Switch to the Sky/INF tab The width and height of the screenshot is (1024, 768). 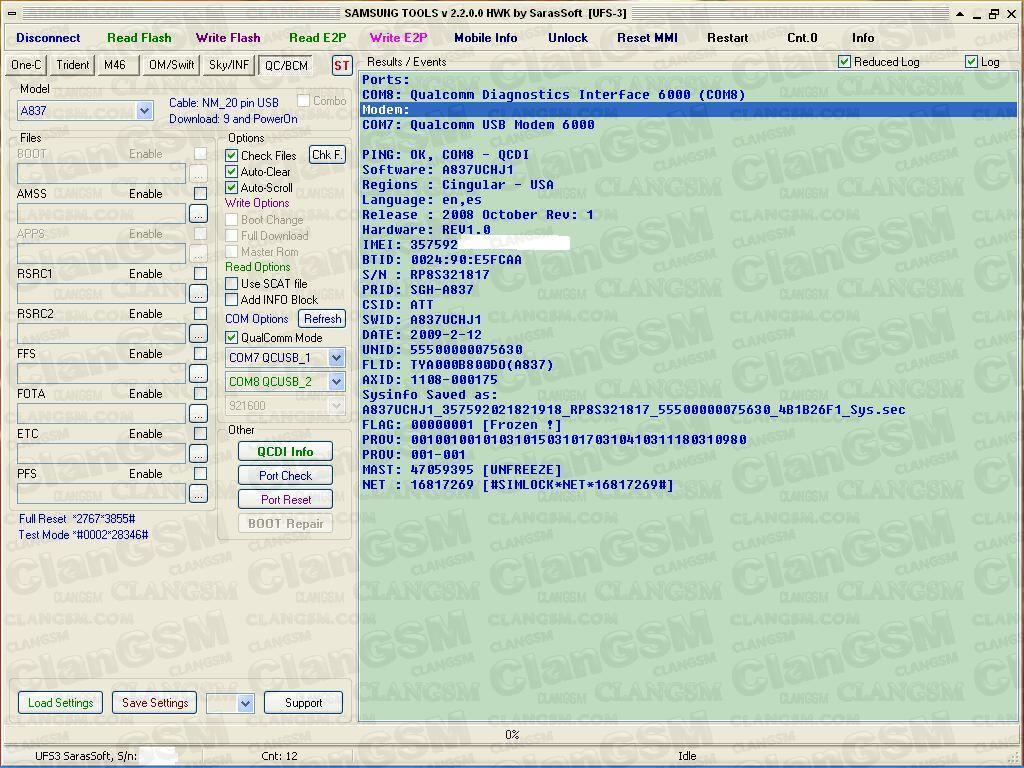(x=229, y=65)
